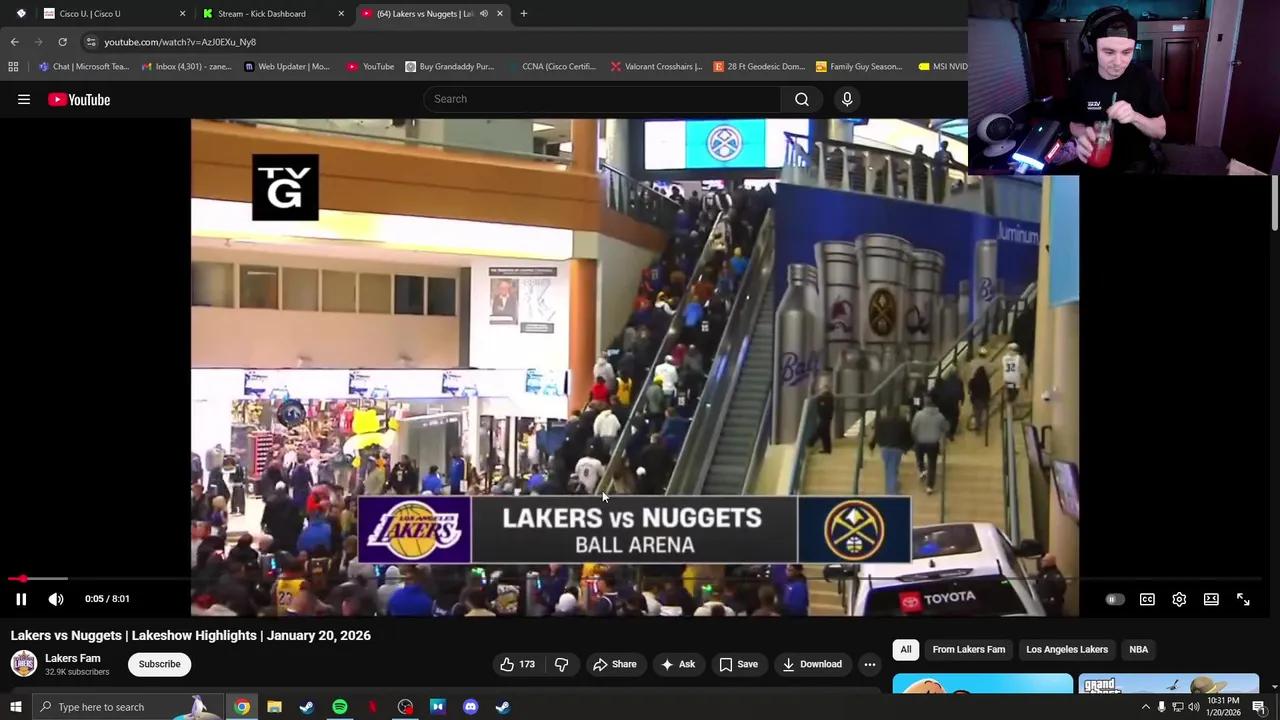Toggle the autoplay switch
The width and height of the screenshot is (1280, 720).
[x=1114, y=599]
